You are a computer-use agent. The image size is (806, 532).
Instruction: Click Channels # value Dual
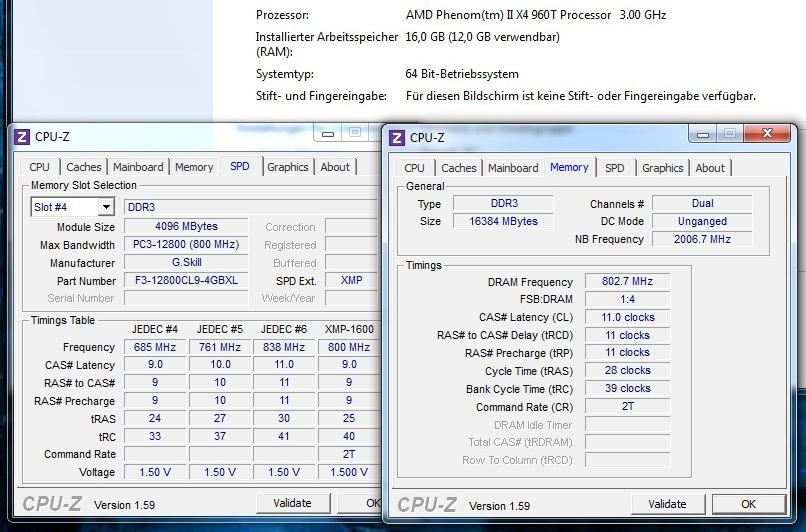pyautogui.click(x=702, y=204)
